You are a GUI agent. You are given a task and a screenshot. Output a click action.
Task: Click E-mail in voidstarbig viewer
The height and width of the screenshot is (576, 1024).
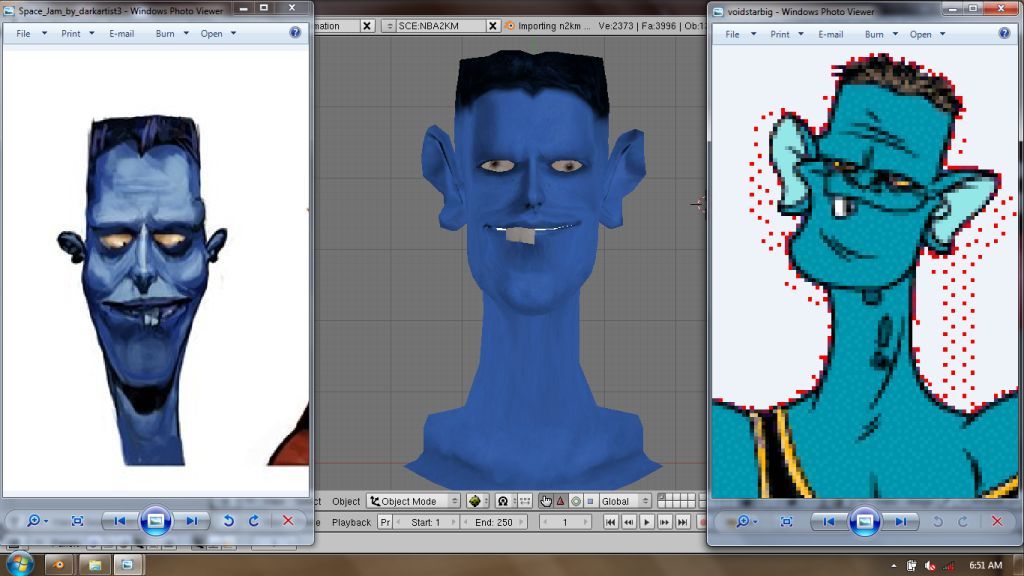click(831, 34)
